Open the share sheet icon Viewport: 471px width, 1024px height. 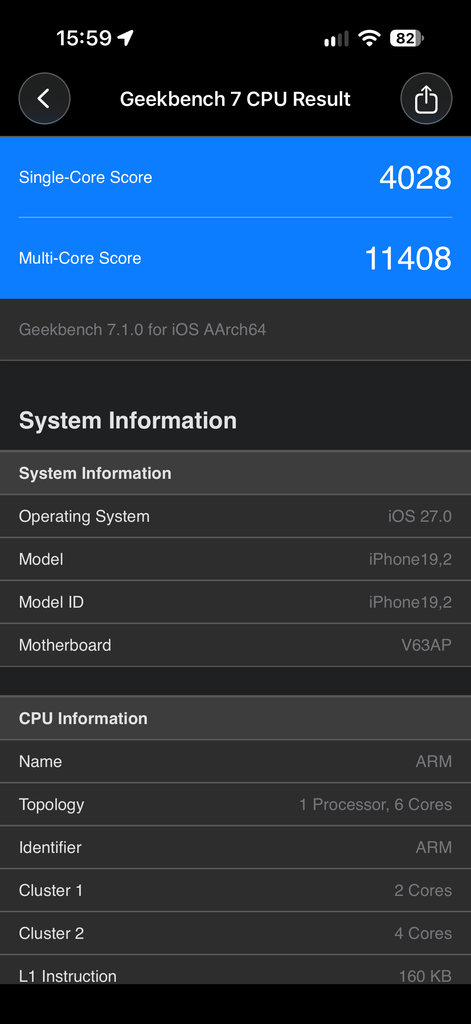pyautogui.click(x=426, y=99)
